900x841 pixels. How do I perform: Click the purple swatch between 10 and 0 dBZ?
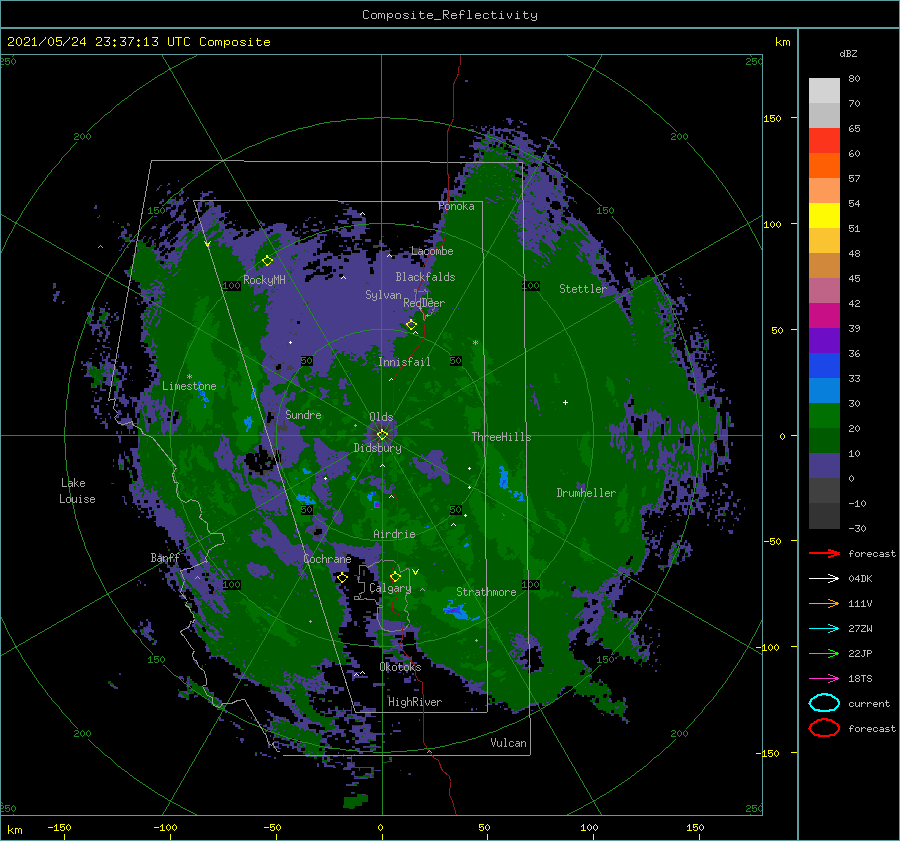point(824,466)
